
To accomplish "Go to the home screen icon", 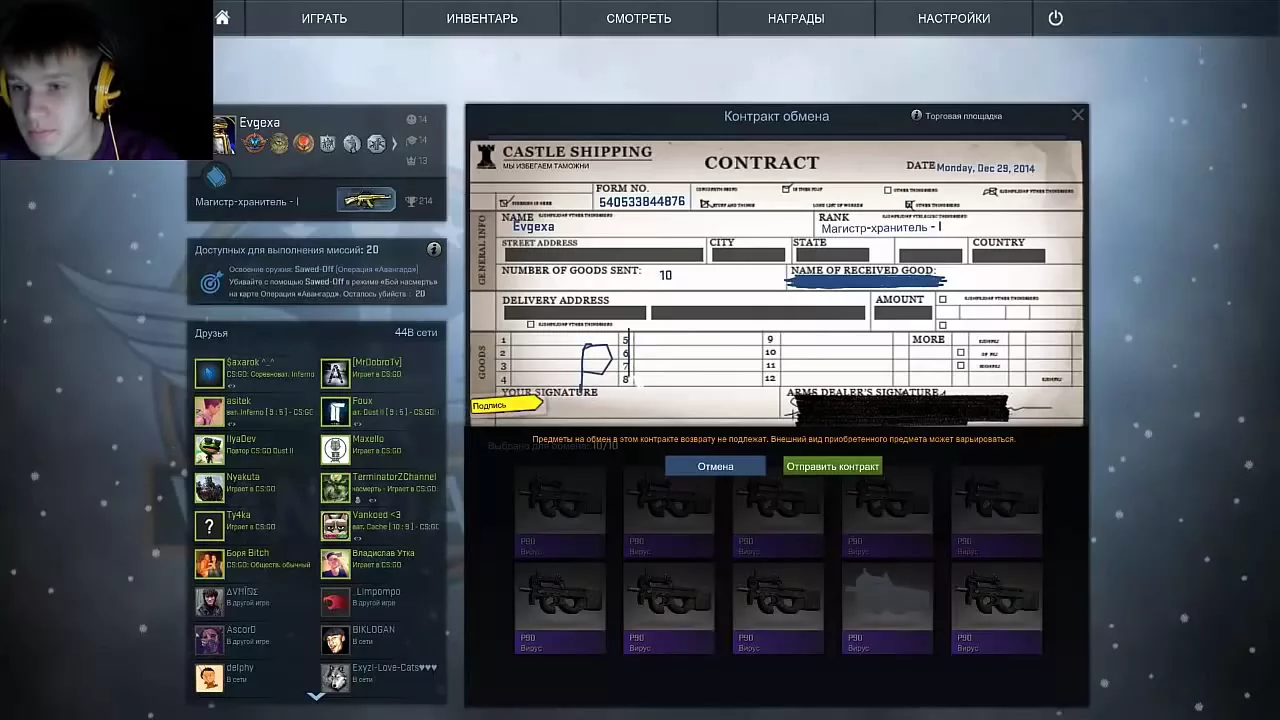I will [222, 18].
